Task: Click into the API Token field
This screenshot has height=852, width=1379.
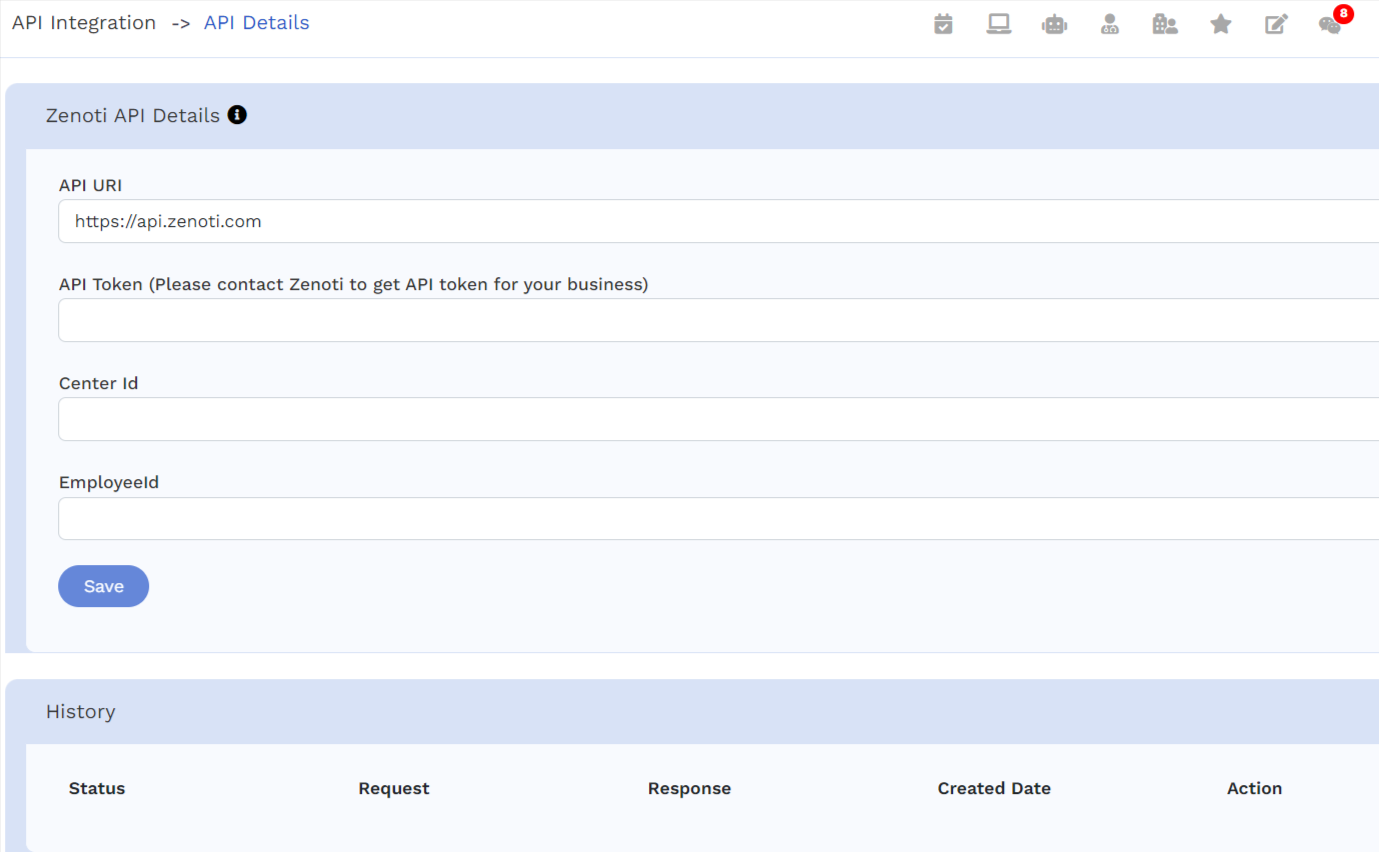Action: pyautogui.click(x=718, y=320)
